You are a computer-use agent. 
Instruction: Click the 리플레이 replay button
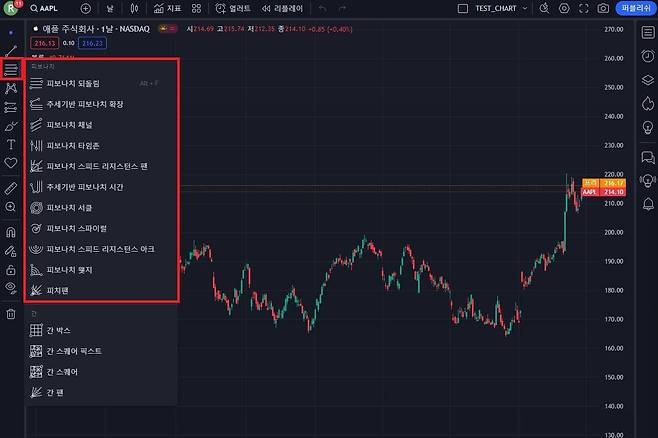pos(281,8)
